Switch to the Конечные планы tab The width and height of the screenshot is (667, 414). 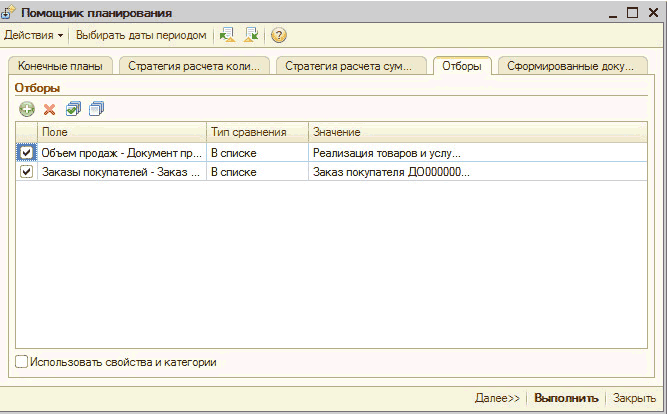click(x=59, y=67)
